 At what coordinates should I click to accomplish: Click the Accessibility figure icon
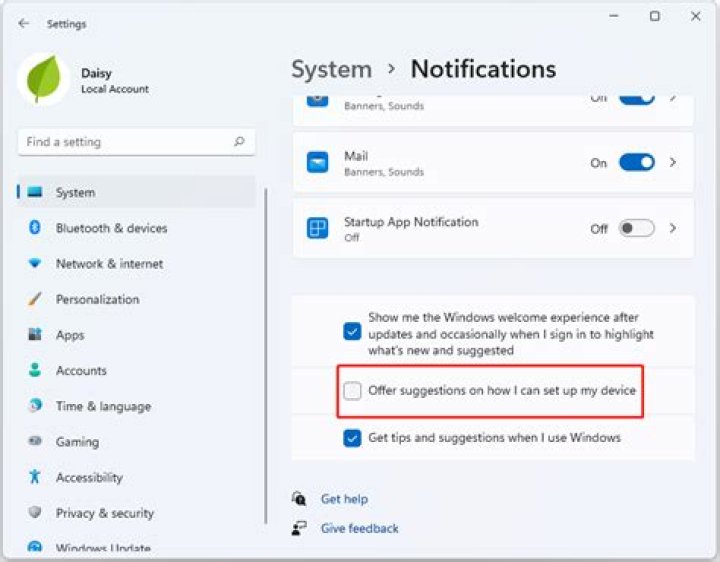pos(35,477)
